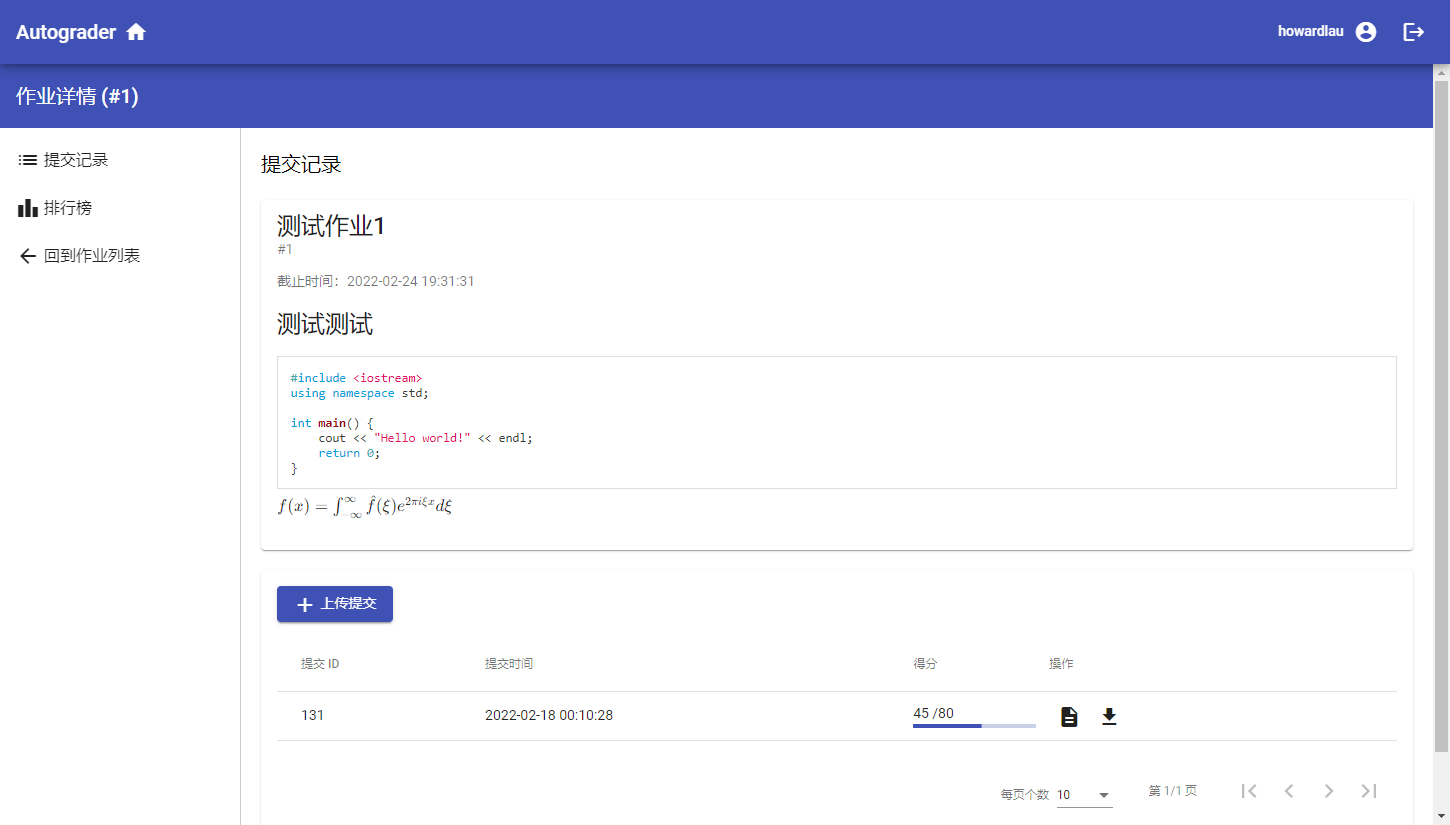This screenshot has height=825, width=1450.
Task: Click the 提交时间 column header
Action: point(509,664)
